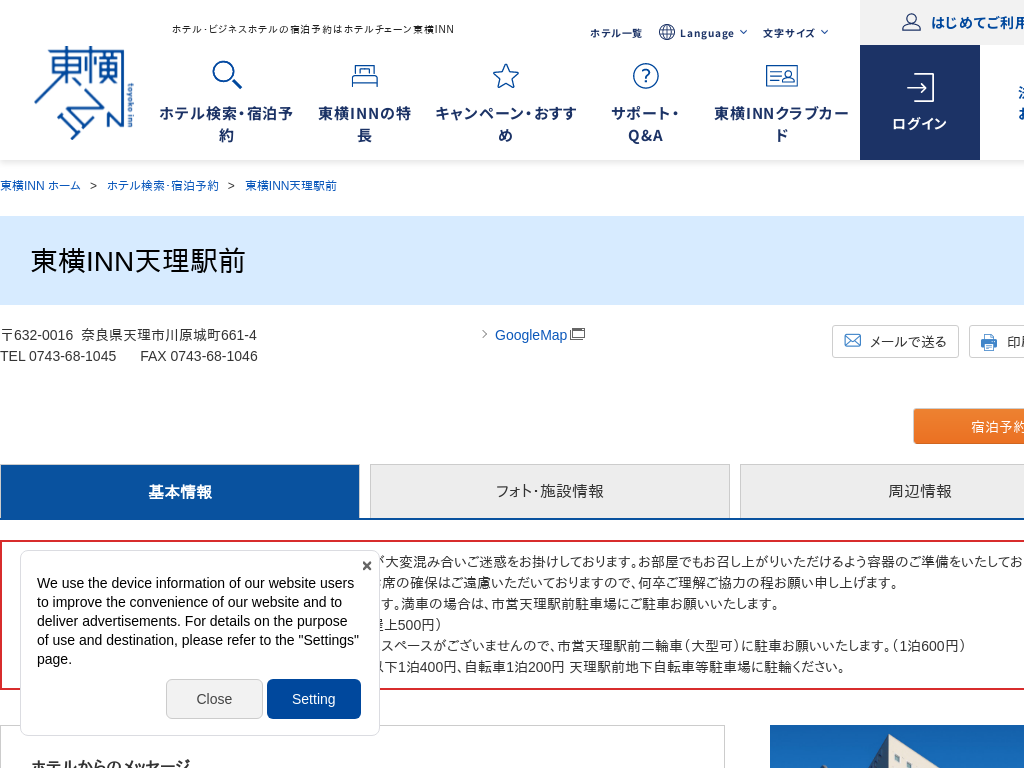
Task: Click the 東横INN天理駅前 page heading
Action: point(138,261)
